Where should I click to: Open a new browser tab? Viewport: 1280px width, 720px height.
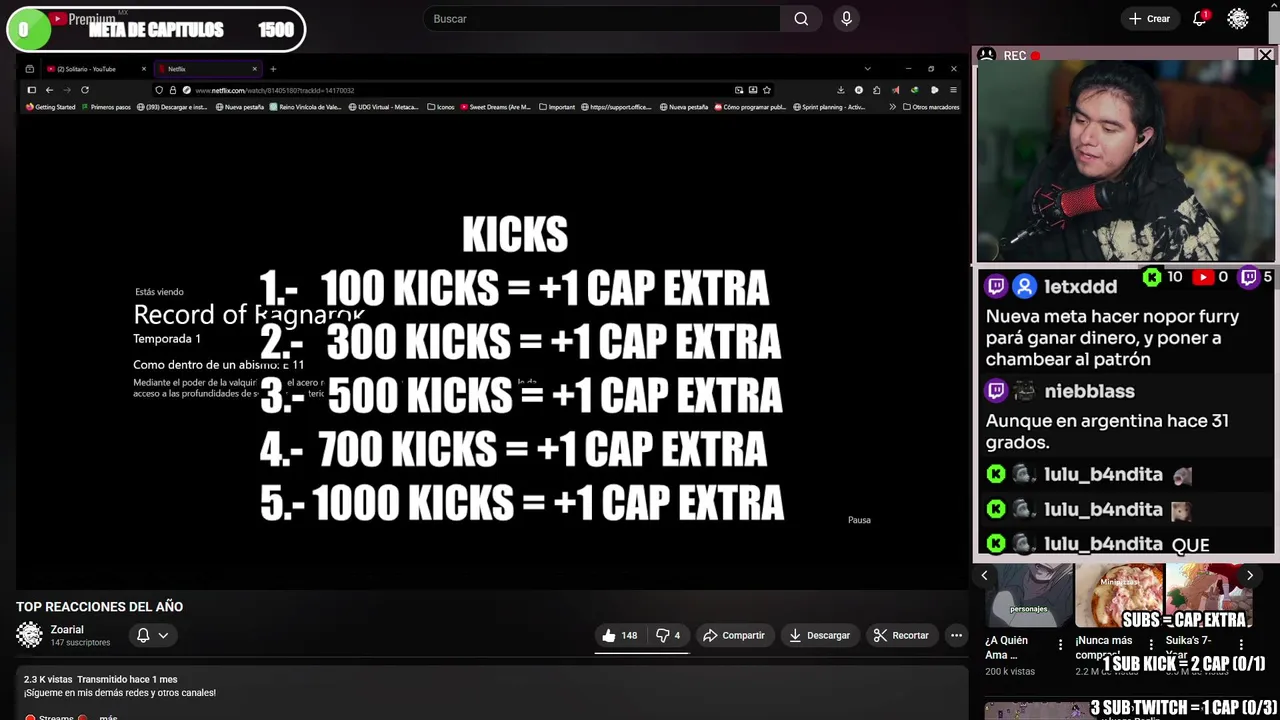click(273, 69)
